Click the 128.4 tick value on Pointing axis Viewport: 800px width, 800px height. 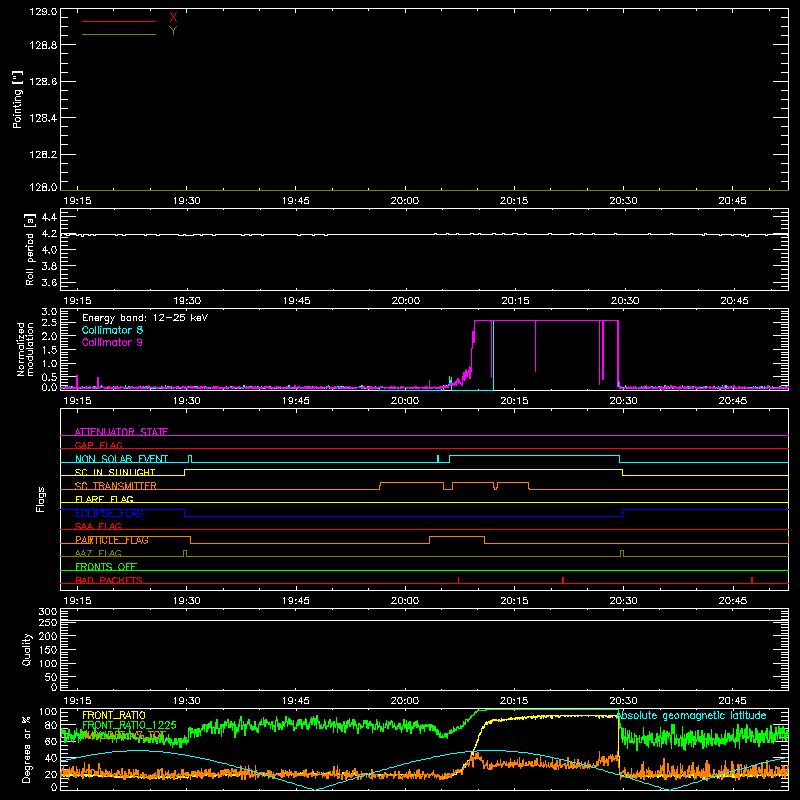(43, 118)
